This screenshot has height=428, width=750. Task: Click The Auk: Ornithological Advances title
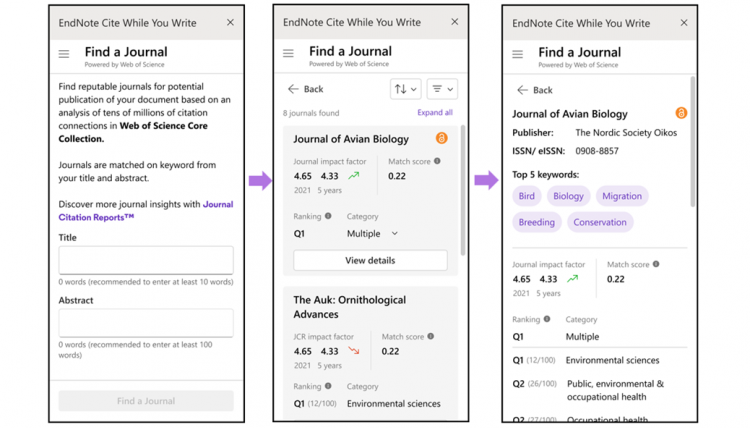tap(350, 307)
